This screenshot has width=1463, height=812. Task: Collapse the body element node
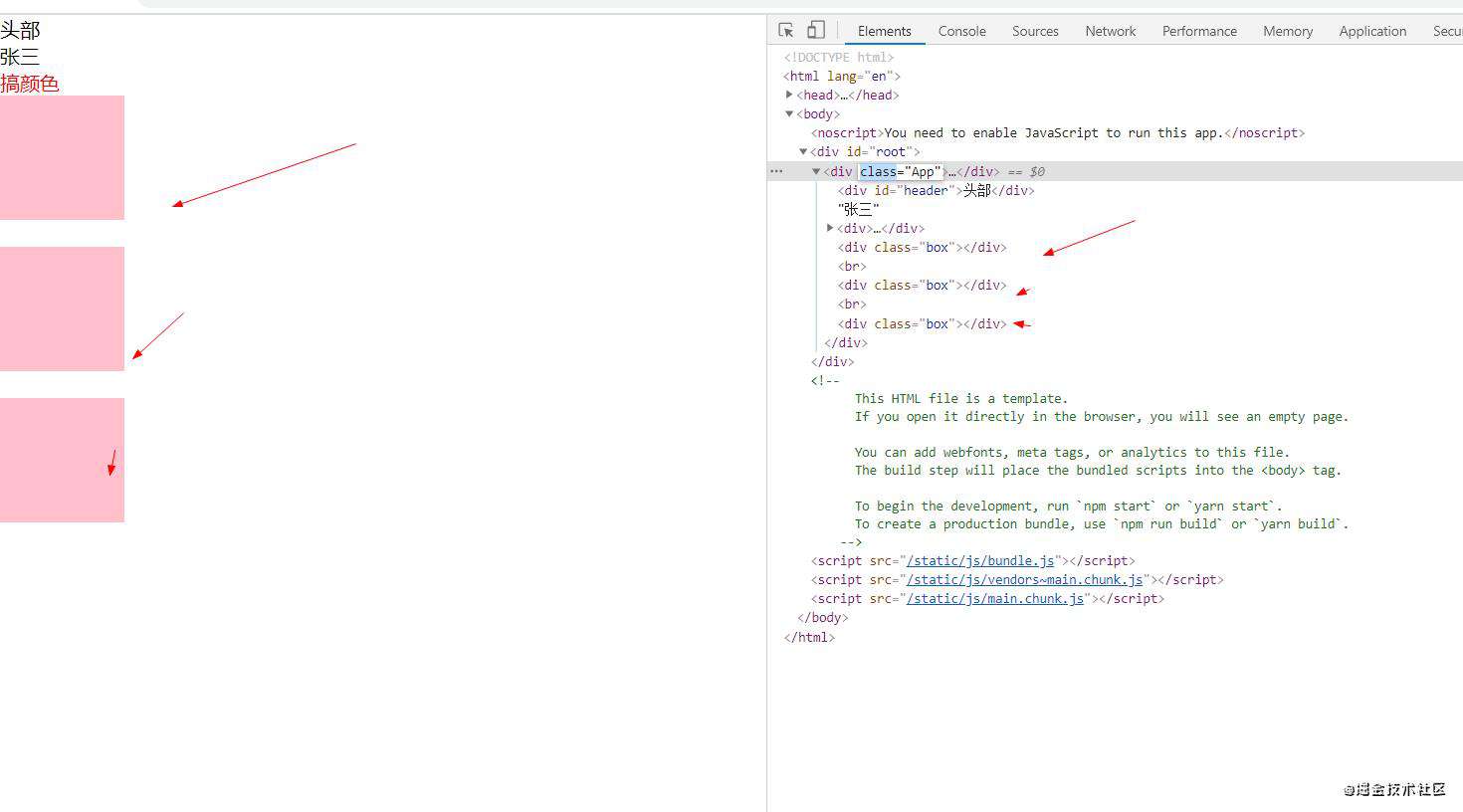point(789,113)
